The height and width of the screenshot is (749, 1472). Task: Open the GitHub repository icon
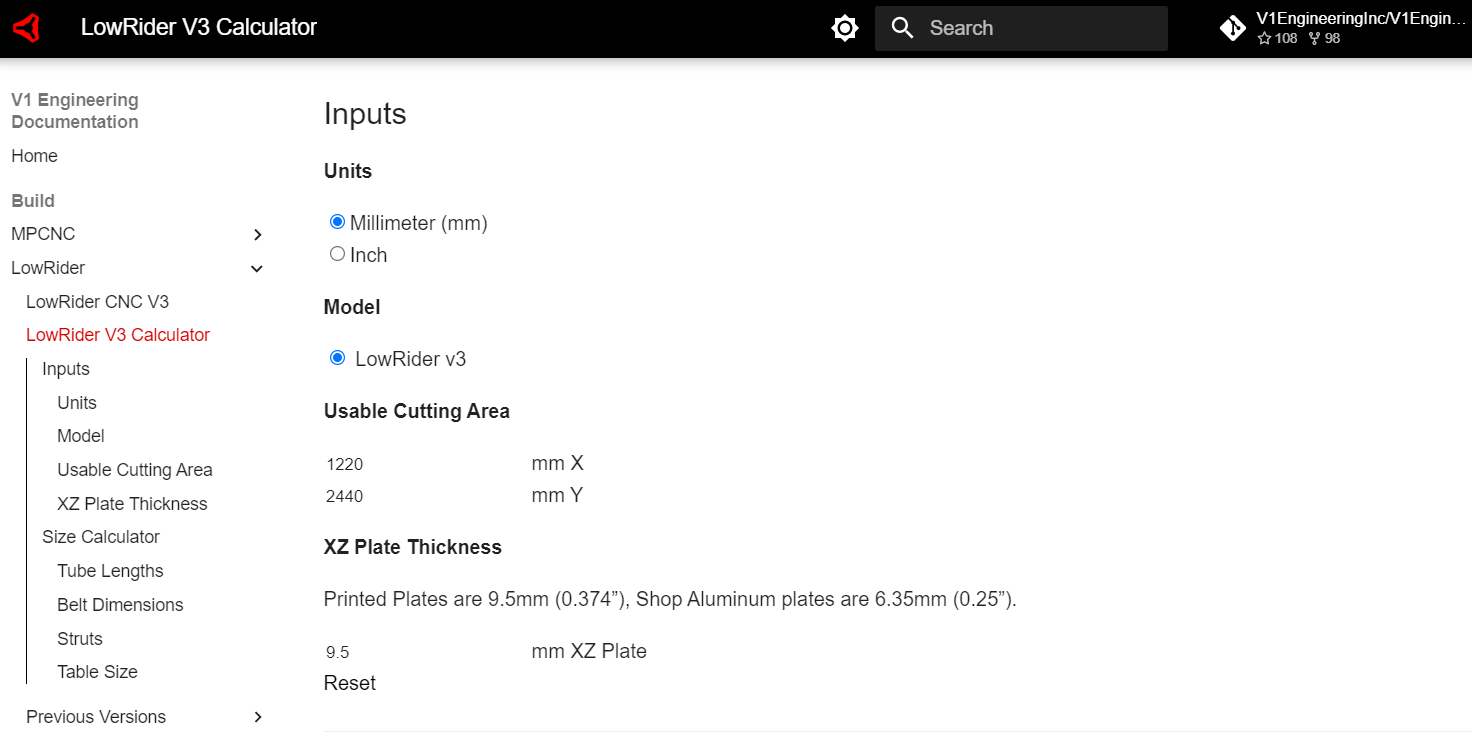tap(1232, 28)
